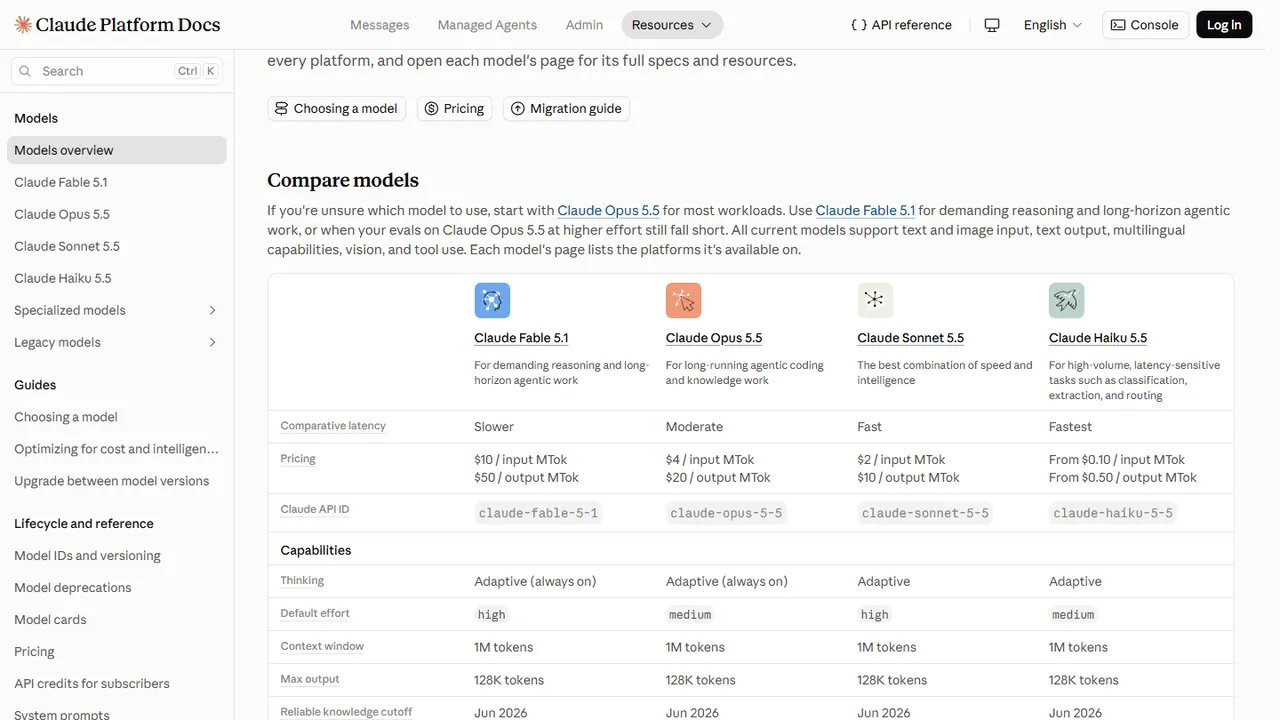The height and width of the screenshot is (720, 1280).
Task: Open the Admin tab
Action: pyautogui.click(x=584, y=25)
